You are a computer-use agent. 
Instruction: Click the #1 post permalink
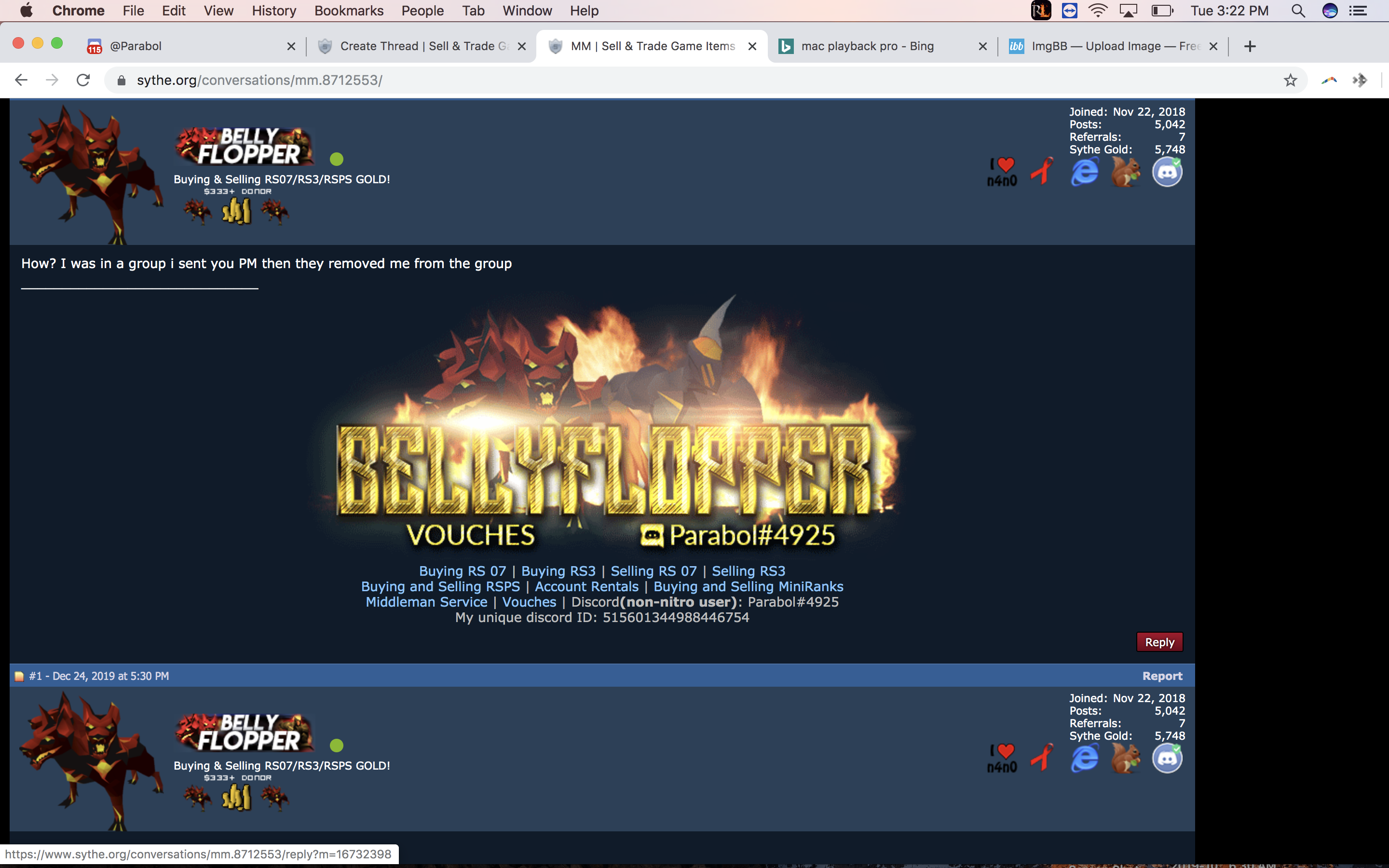coord(36,676)
